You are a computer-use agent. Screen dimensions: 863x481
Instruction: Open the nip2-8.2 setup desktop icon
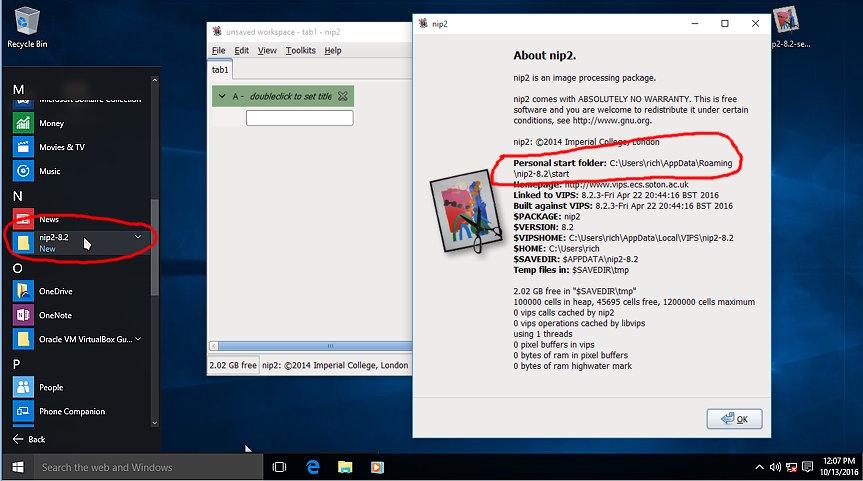pos(786,26)
